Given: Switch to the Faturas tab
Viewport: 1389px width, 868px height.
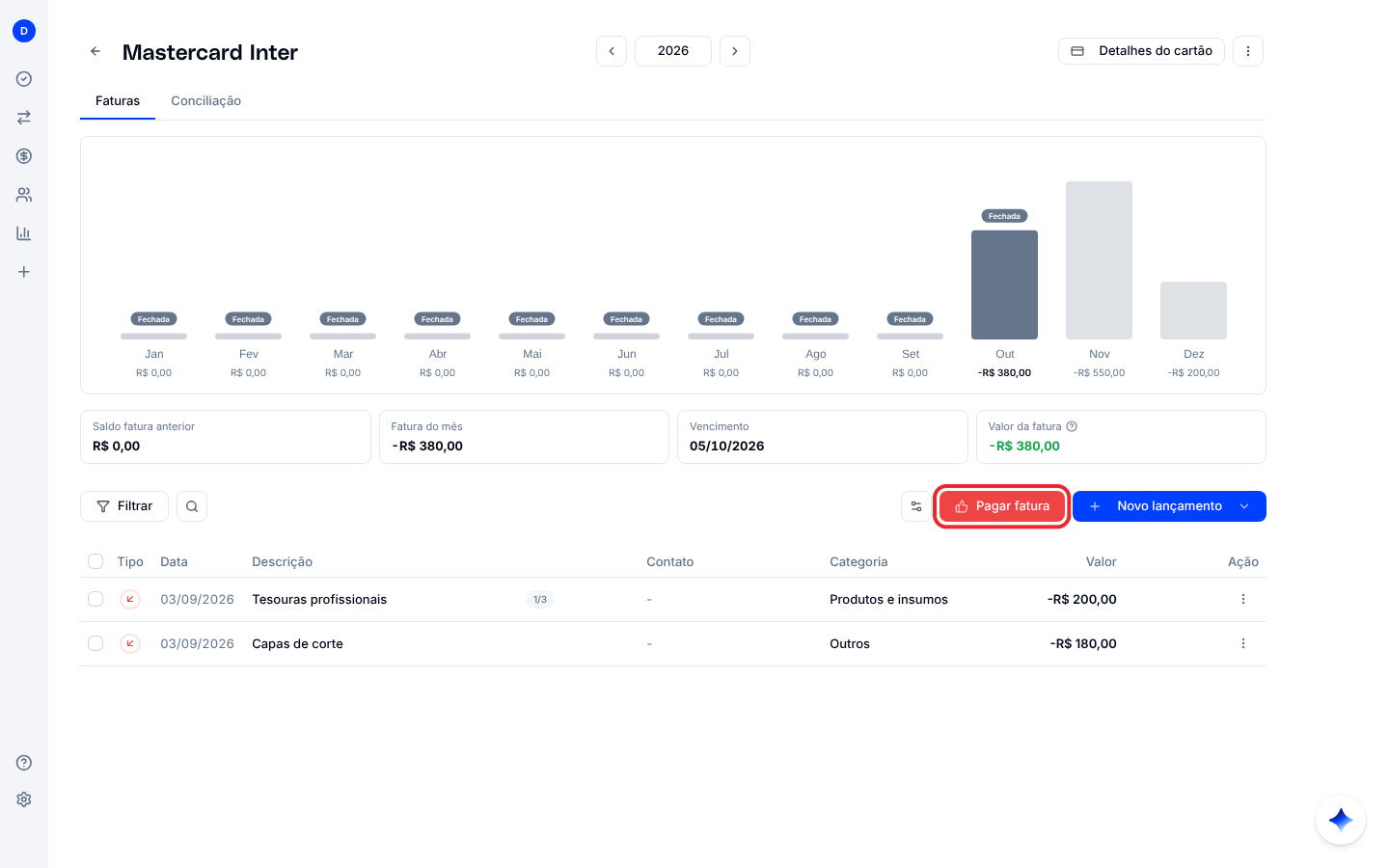Looking at the screenshot, I should pyautogui.click(x=118, y=101).
